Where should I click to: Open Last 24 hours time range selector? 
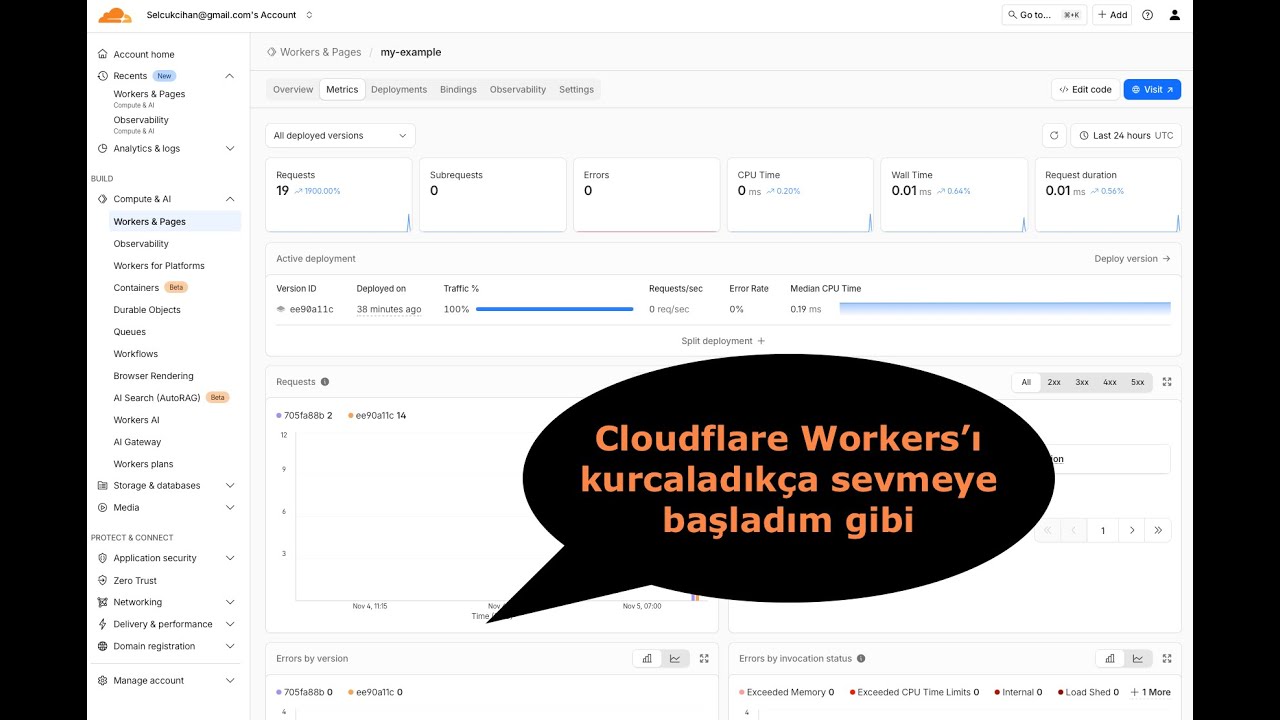coord(1126,135)
